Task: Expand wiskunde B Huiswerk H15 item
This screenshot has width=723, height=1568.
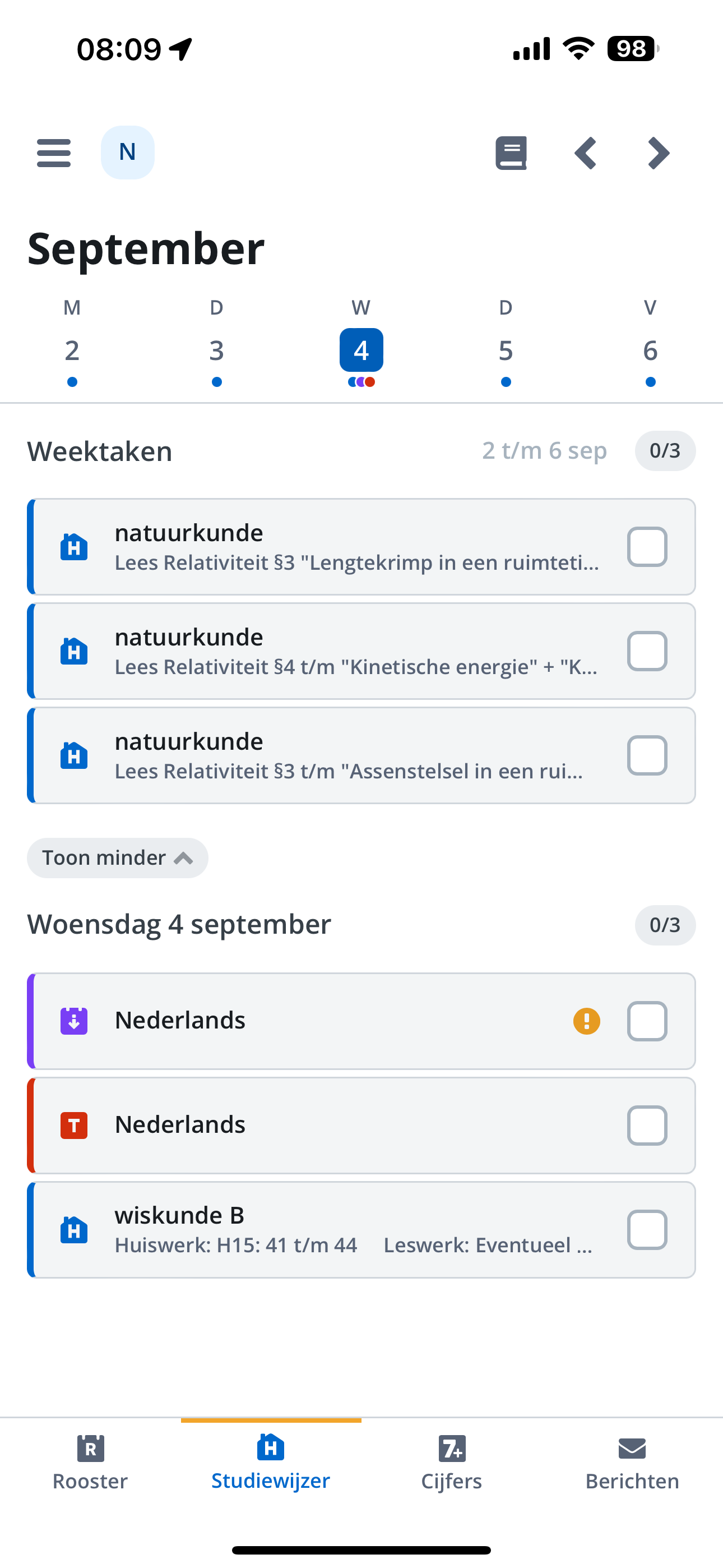Action: click(361, 1230)
